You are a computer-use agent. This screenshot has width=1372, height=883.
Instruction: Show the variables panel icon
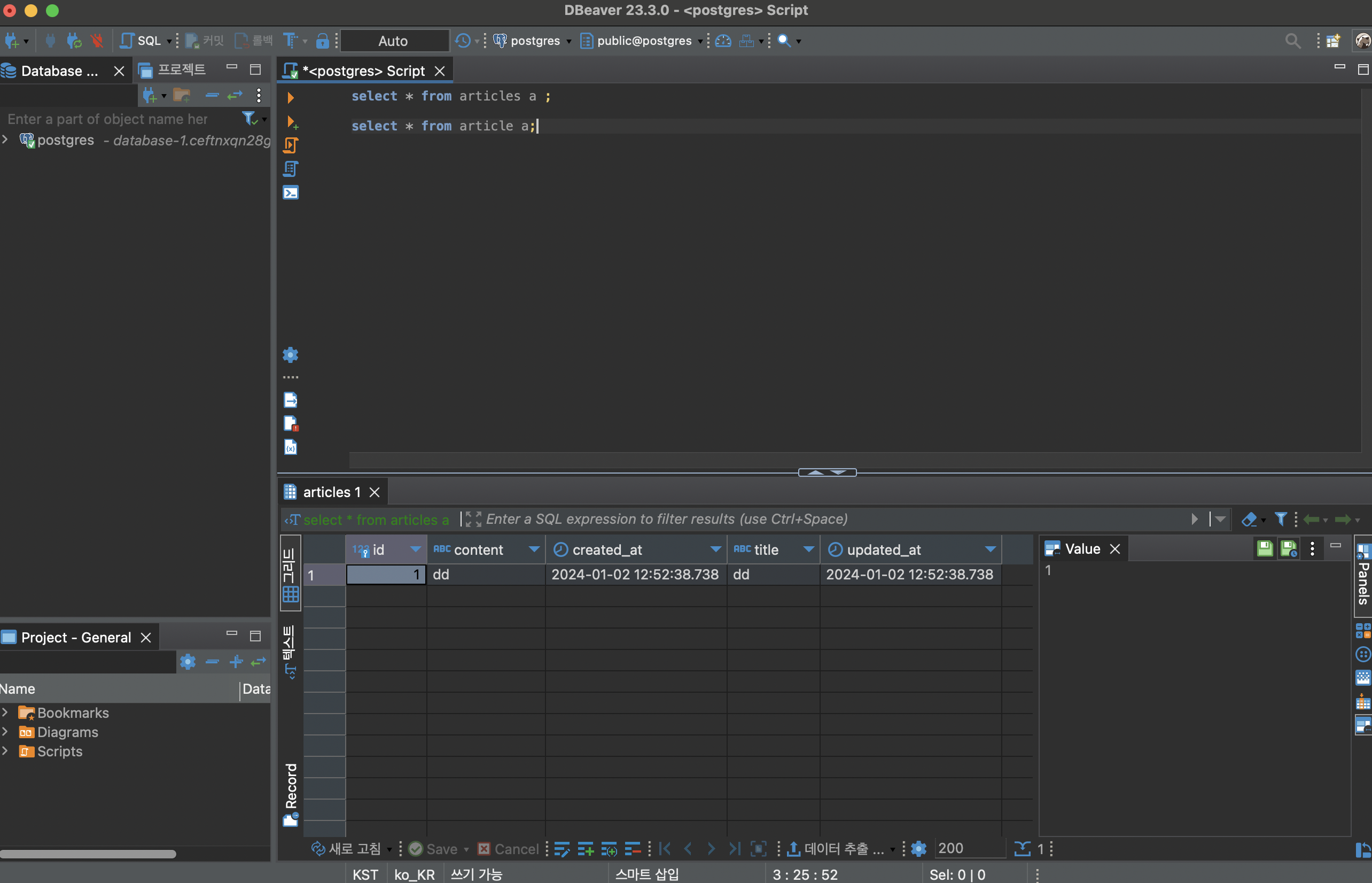[291, 447]
